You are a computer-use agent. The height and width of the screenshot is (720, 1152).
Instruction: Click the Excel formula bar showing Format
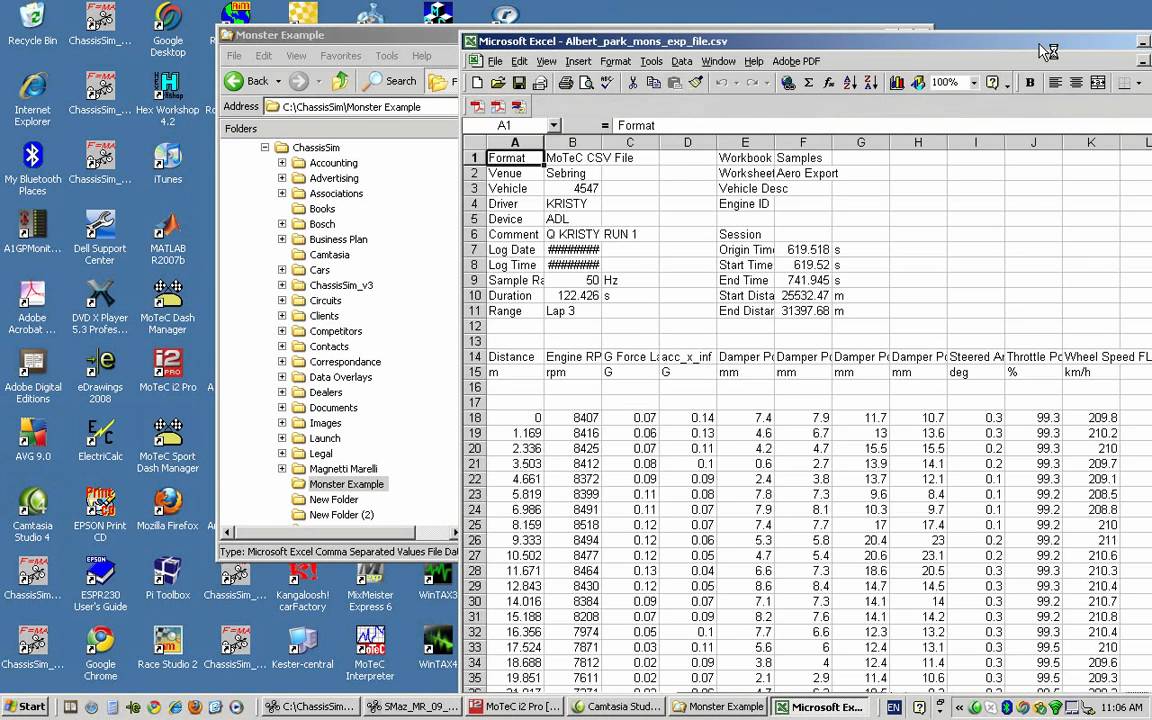click(x=882, y=126)
